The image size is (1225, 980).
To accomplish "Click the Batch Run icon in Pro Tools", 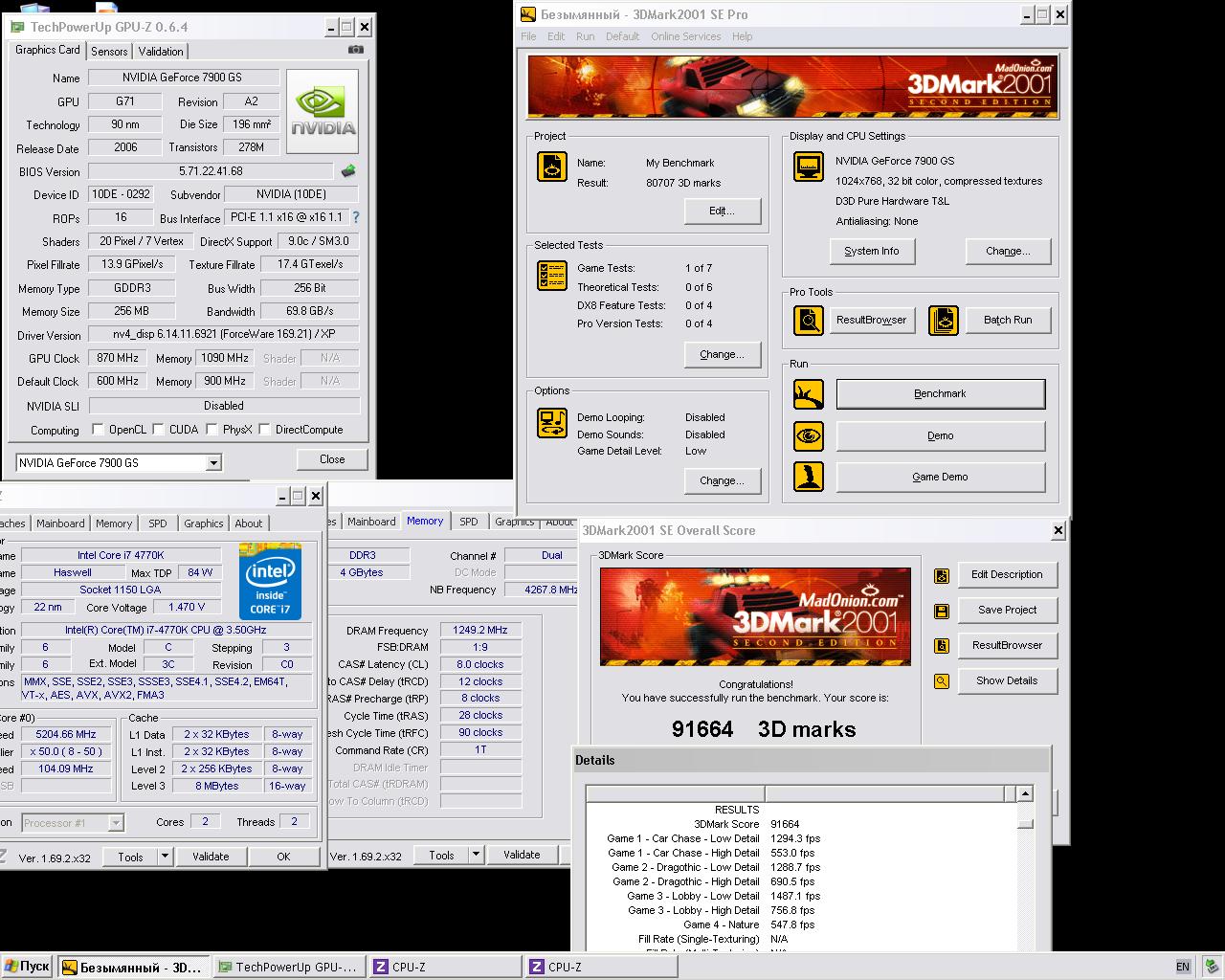I will click(944, 320).
